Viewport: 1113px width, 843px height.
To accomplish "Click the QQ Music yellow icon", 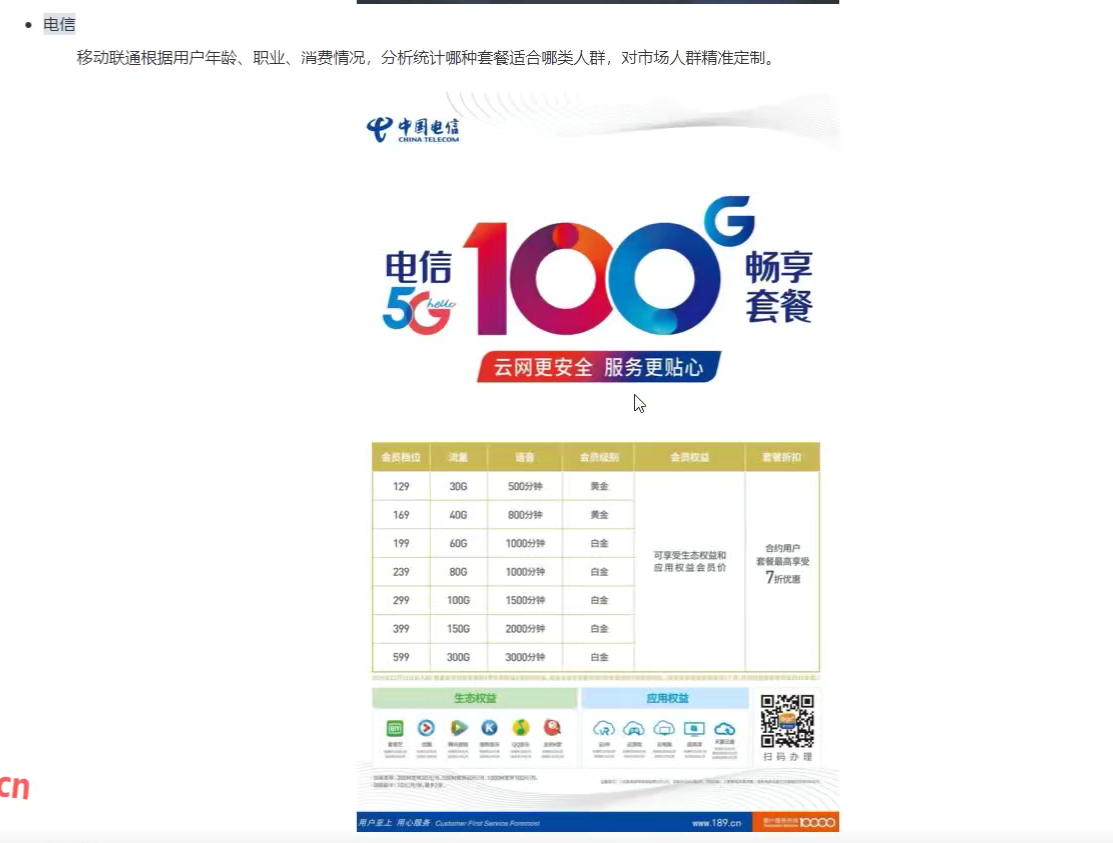I will coord(520,728).
